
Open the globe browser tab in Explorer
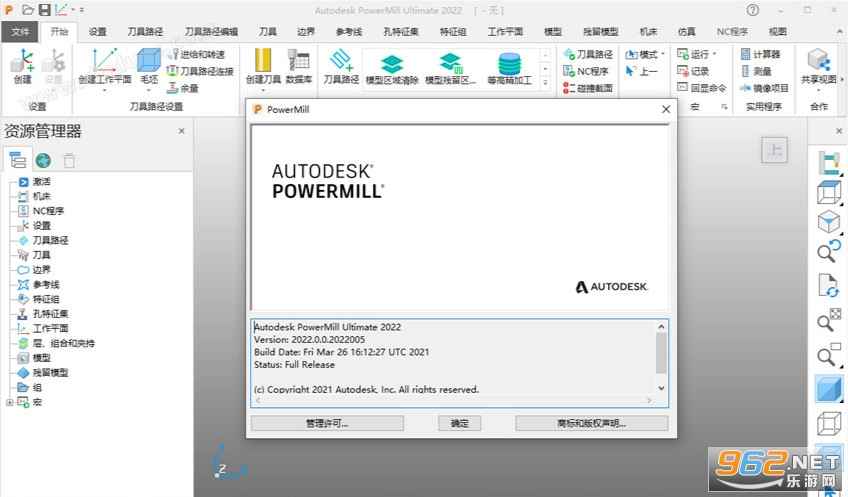coord(43,160)
